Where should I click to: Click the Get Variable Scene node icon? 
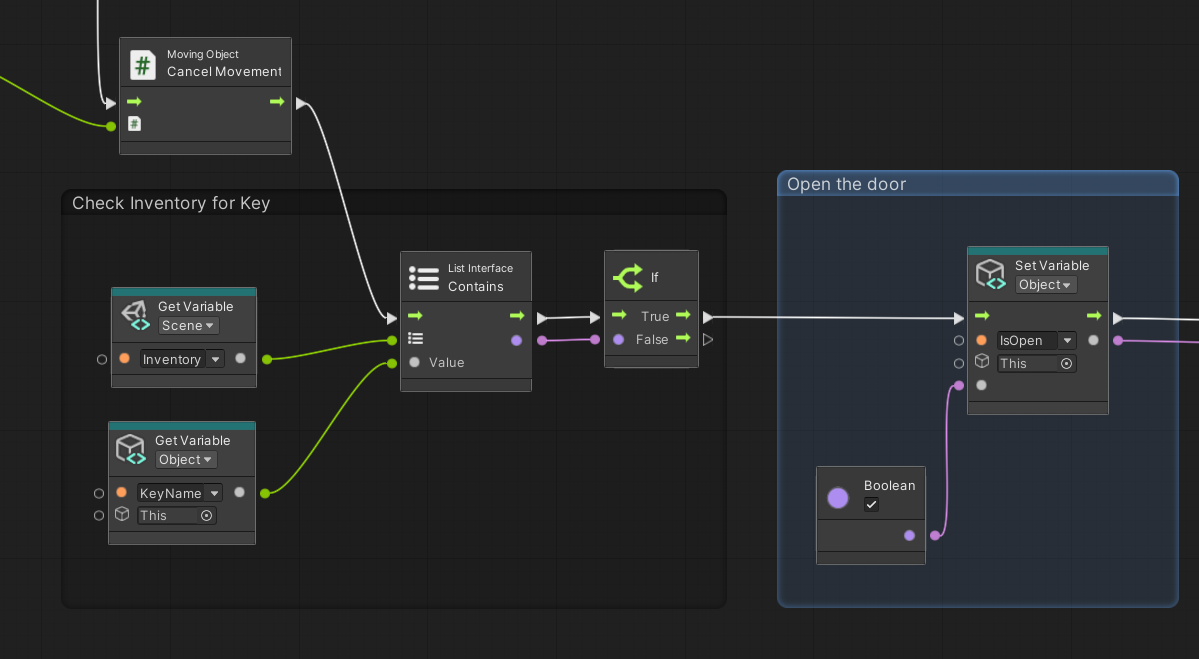pyautogui.click(x=135, y=316)
